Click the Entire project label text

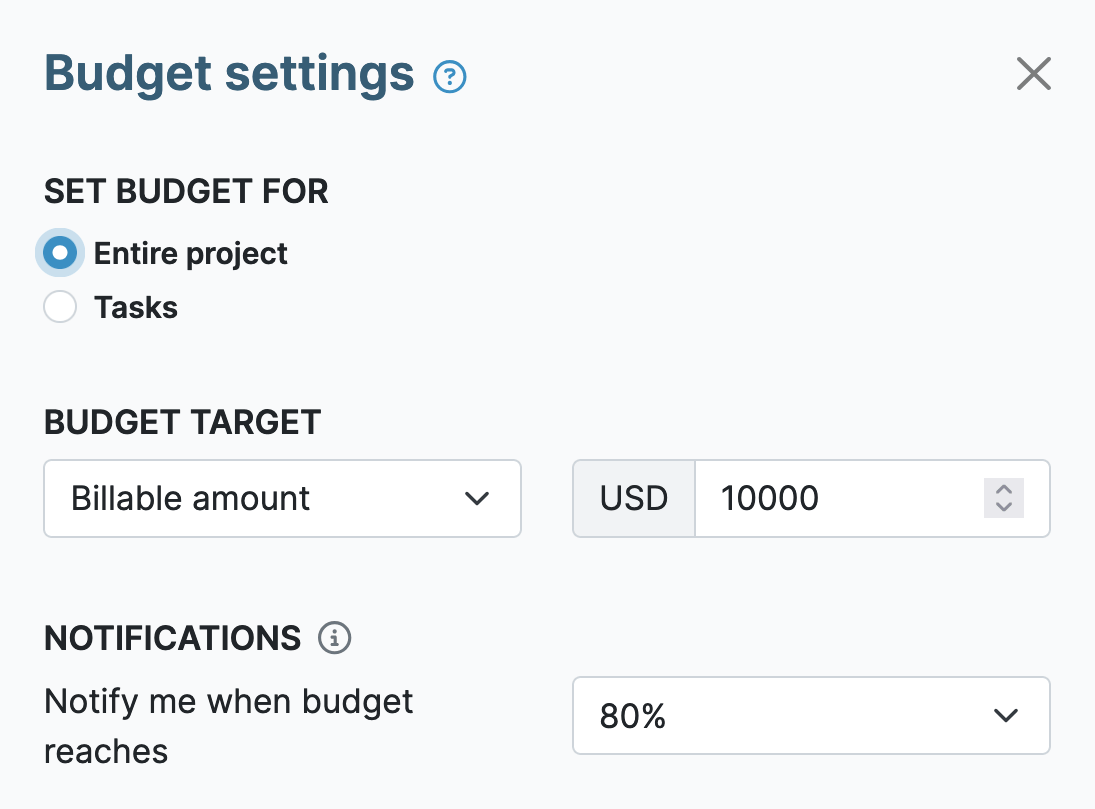point(190,253)
